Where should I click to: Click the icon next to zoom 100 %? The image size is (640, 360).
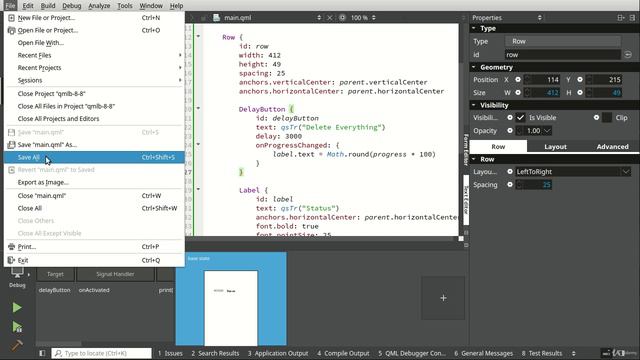click(x=342, y=18)
